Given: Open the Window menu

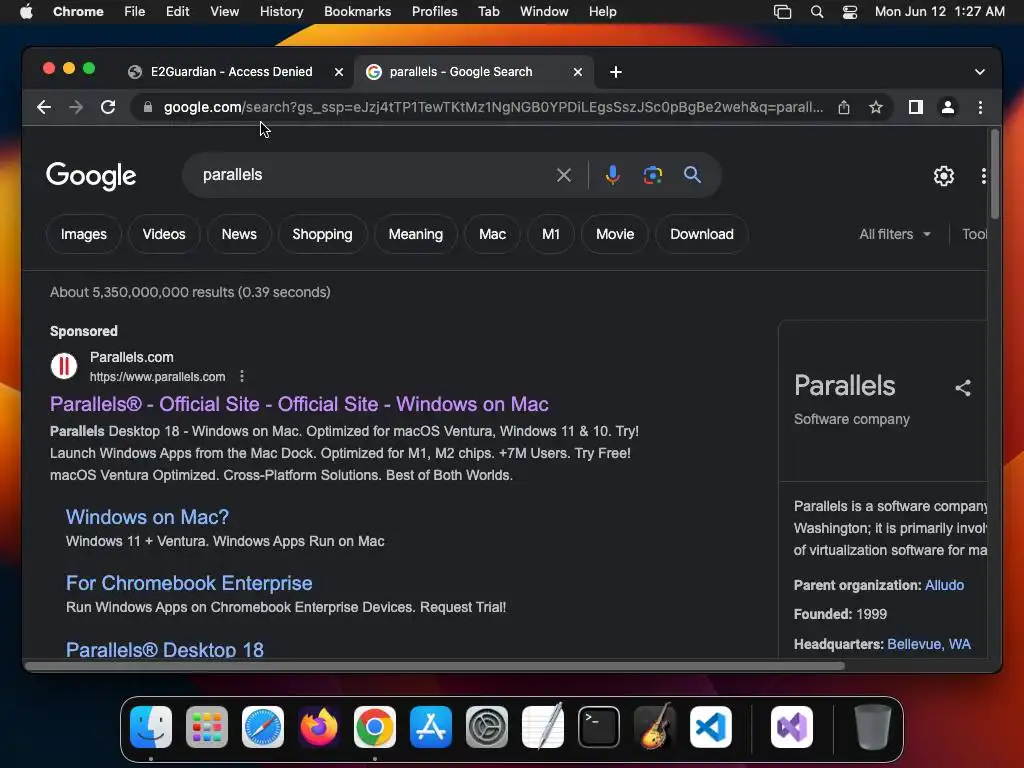Looking at the screenshot, I should 544,12.
